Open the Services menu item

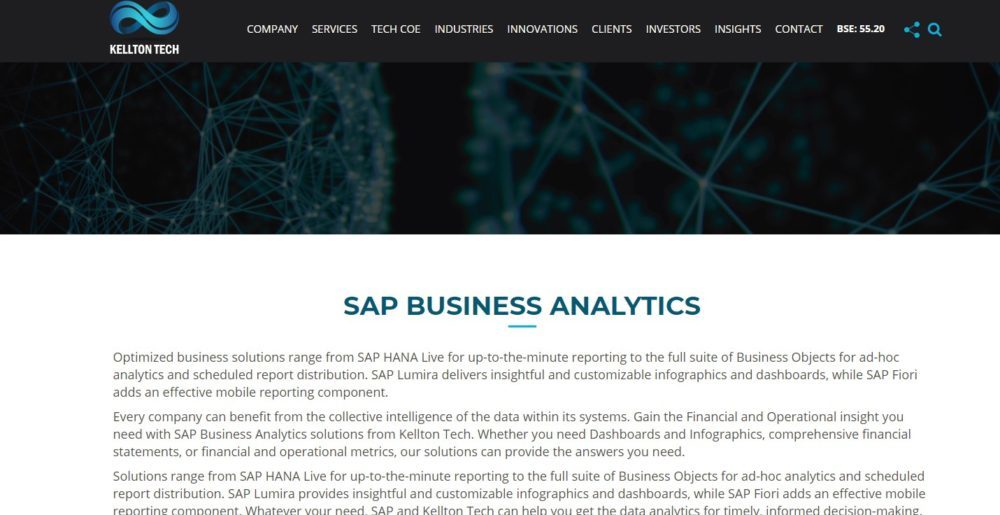pos(334,29)
